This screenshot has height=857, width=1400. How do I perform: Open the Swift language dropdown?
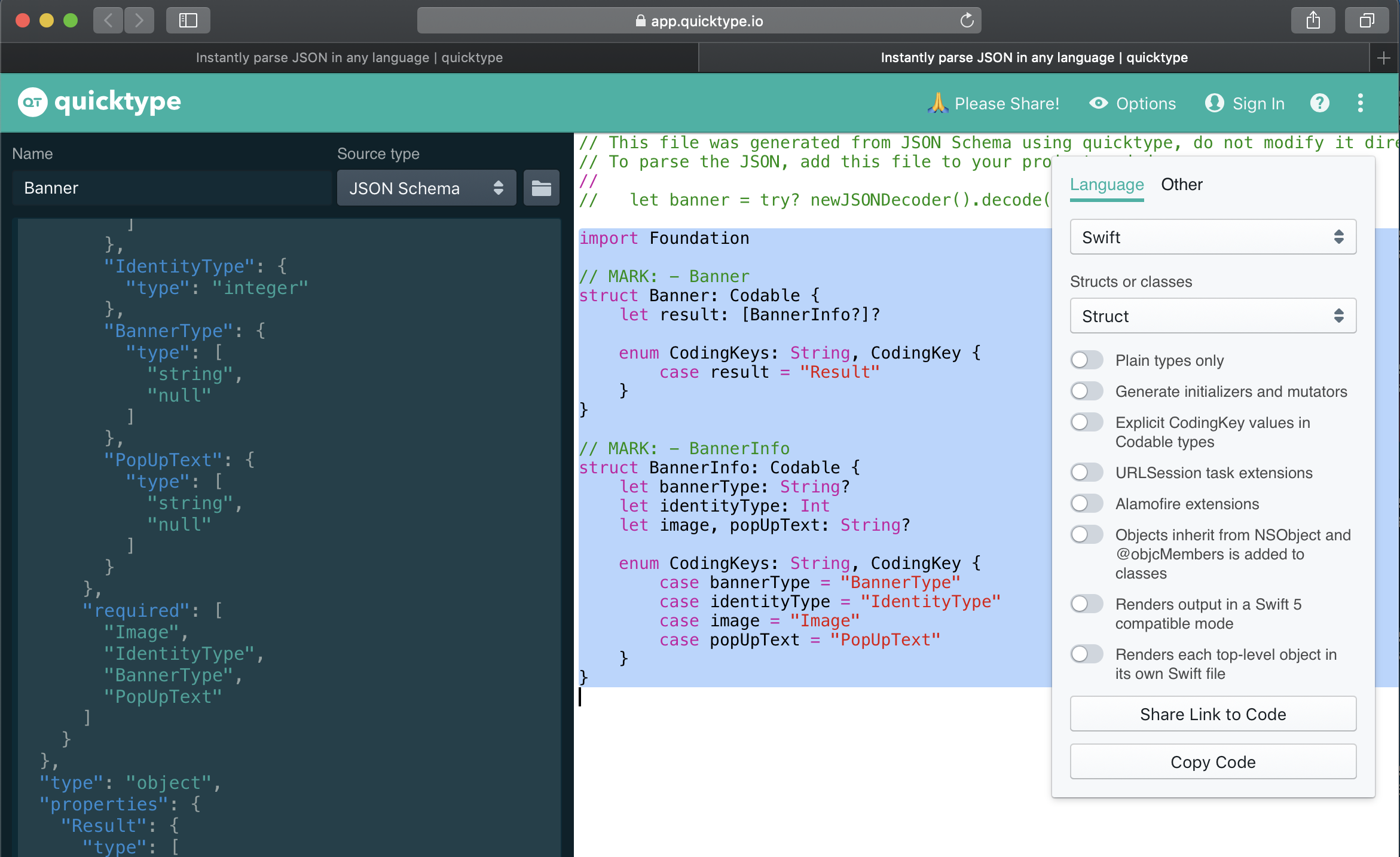point(1212,237)
